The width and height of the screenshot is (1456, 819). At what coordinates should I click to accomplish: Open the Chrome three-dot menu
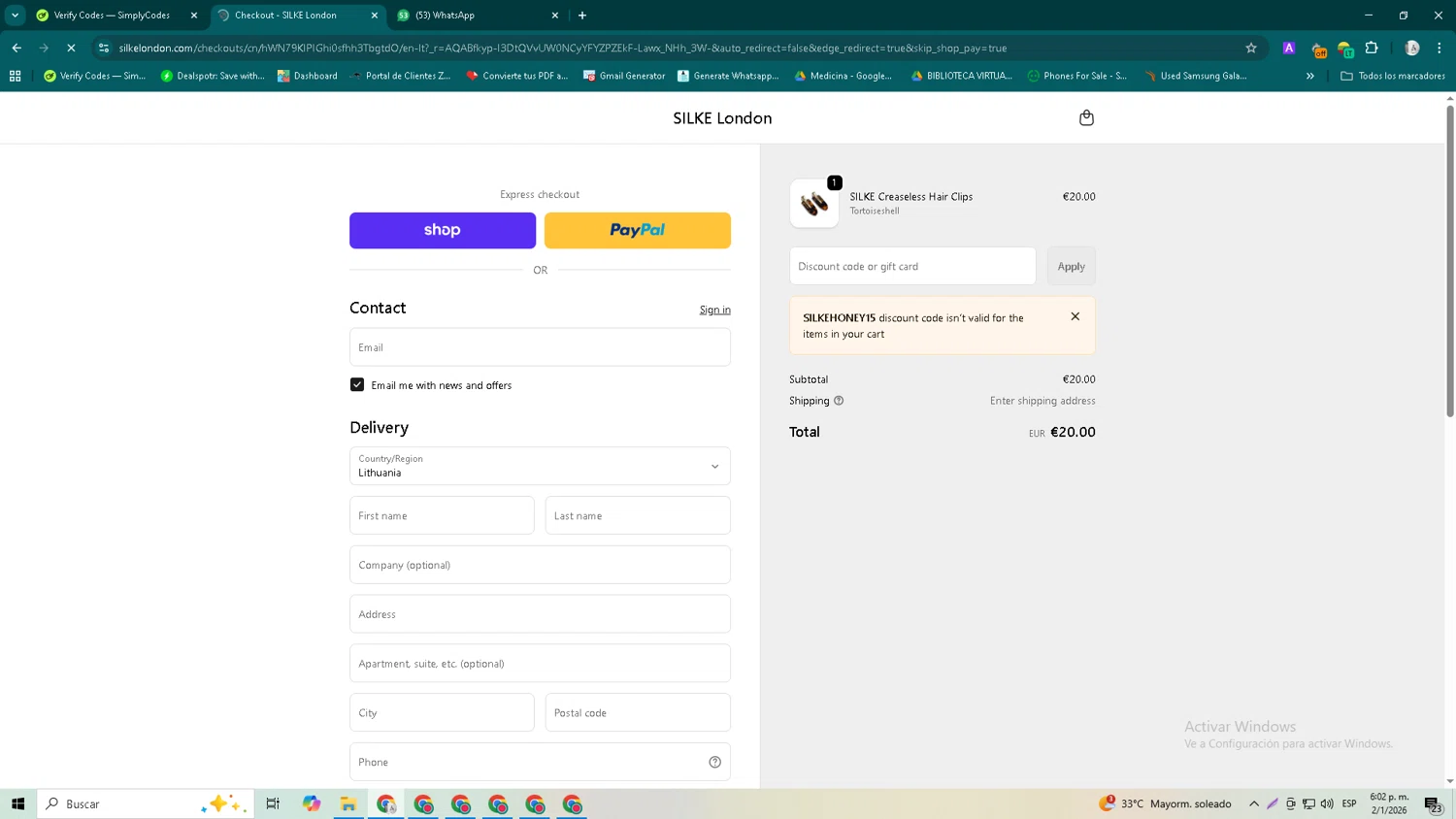[x=1439, y=48]
